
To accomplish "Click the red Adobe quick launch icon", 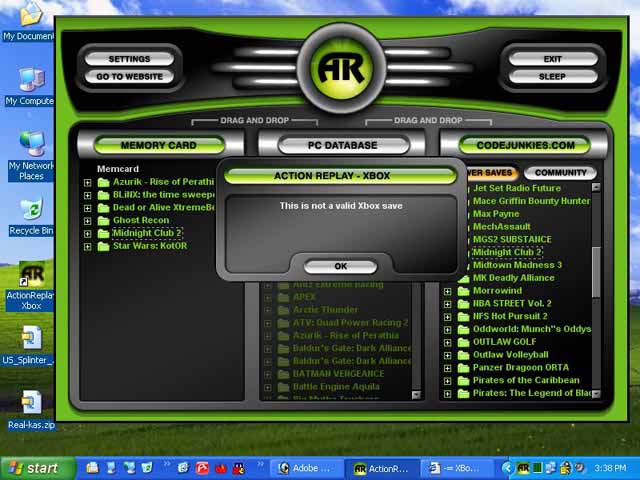I will tap(202, 468).
